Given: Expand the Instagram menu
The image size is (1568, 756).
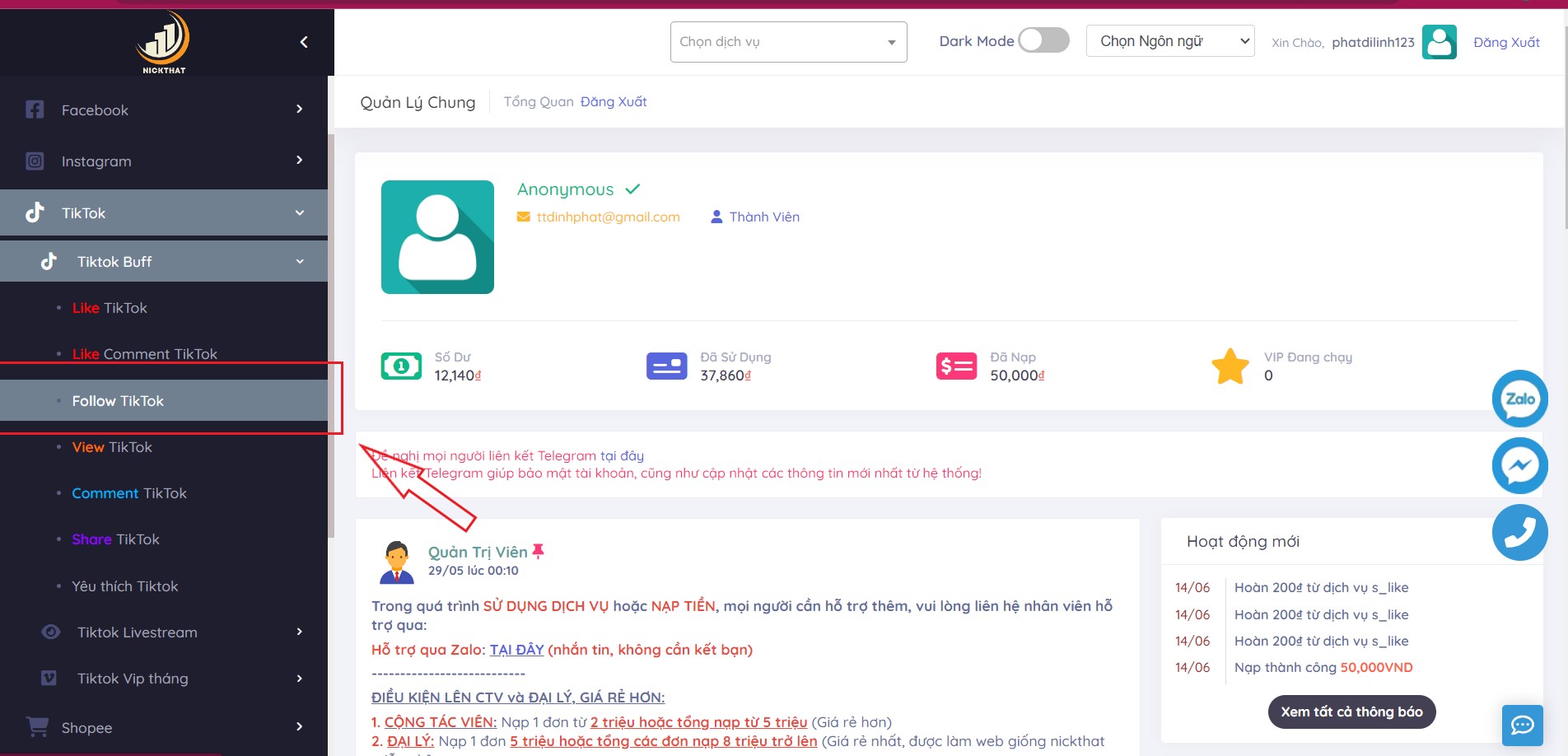Looking at the screenshot, I should pyautogui.click(x=300, y=160).
